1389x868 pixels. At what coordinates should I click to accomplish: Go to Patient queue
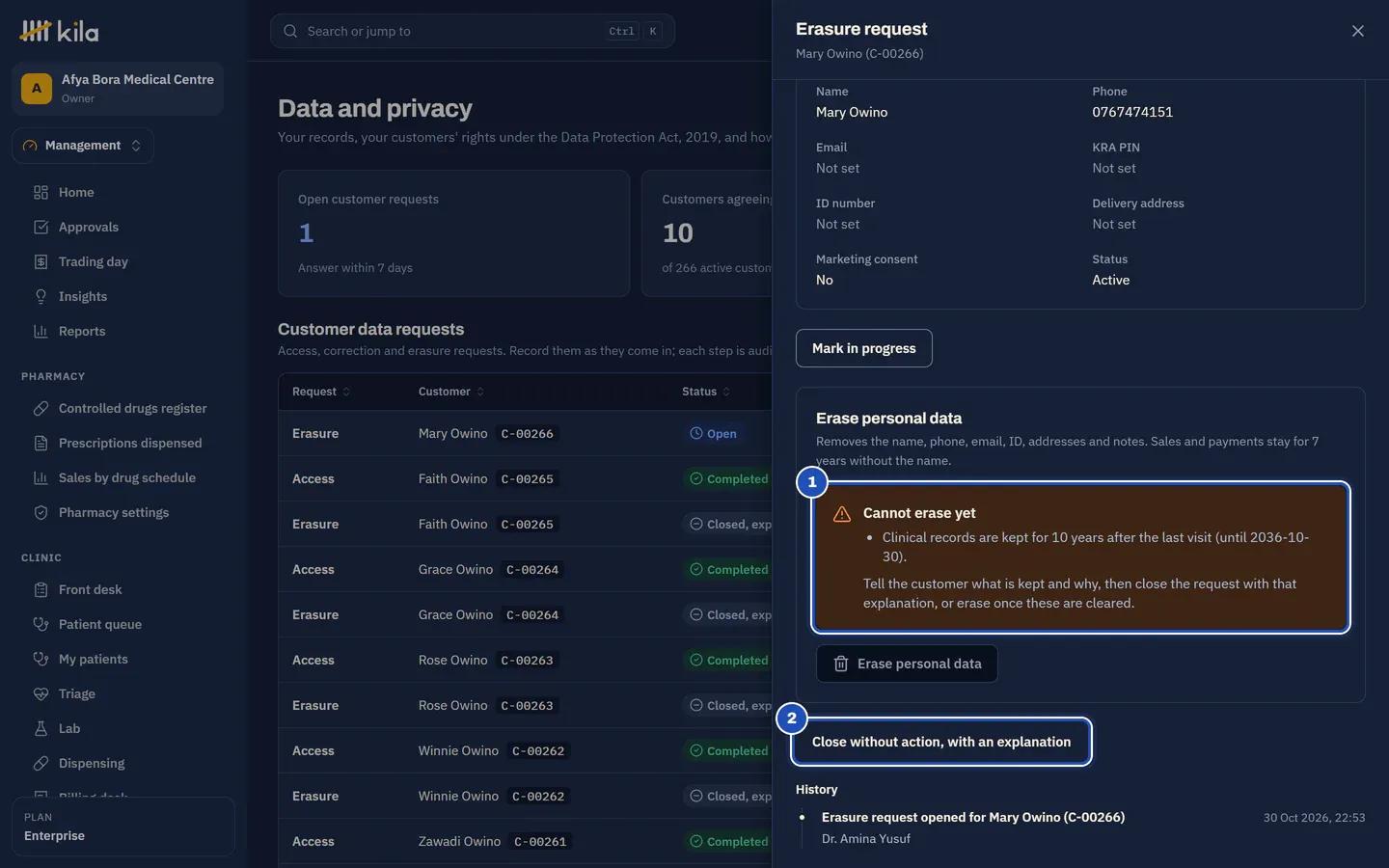[x=100, y=624]
